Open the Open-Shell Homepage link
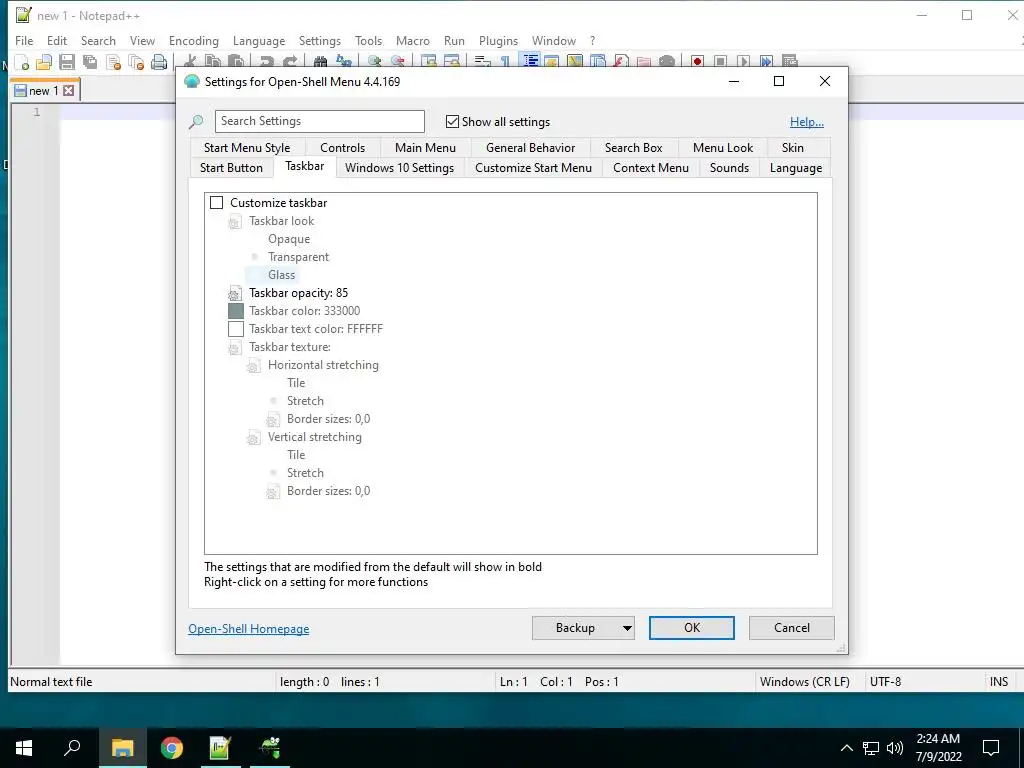The width and height of the screenshot is (1024, 768). [249, 629]
